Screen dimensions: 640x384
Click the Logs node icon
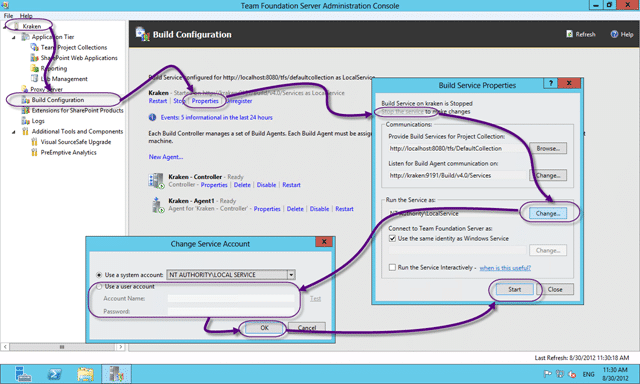(25, 121)
